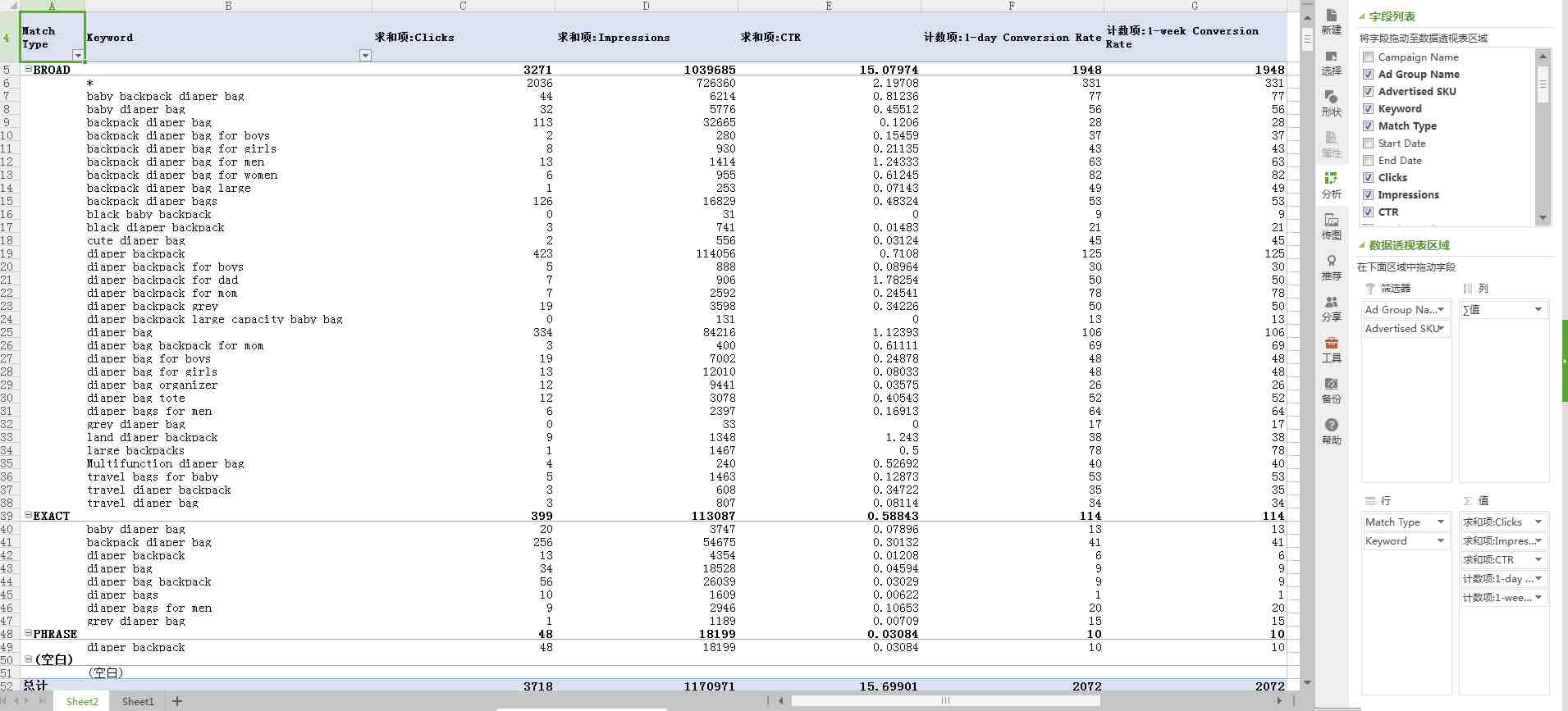Click the horizontal scrollbar left arrow

pyautogui.click(x=781, y=701)
